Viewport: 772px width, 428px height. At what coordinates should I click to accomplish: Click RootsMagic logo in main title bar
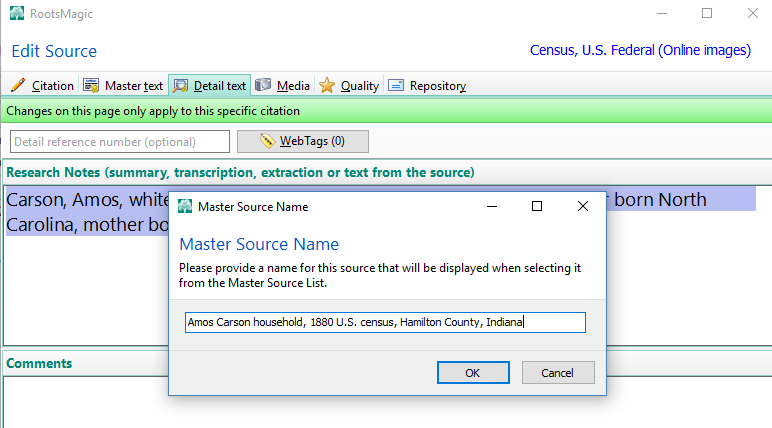[17, 13]
